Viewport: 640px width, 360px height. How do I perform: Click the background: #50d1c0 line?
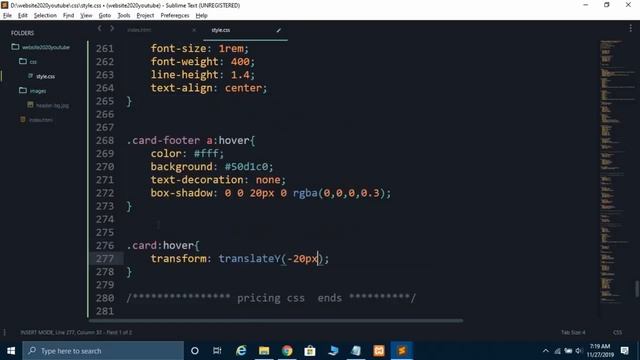pyautogui.click(x=212, y=167)
